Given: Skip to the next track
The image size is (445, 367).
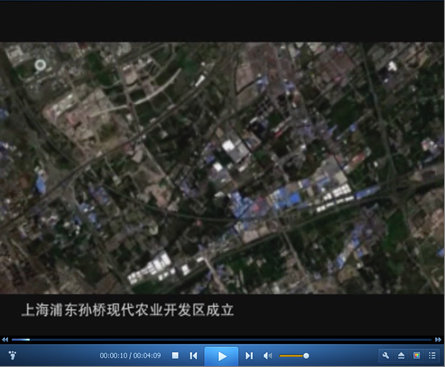Looking at the screenshot, I should 249,356.
